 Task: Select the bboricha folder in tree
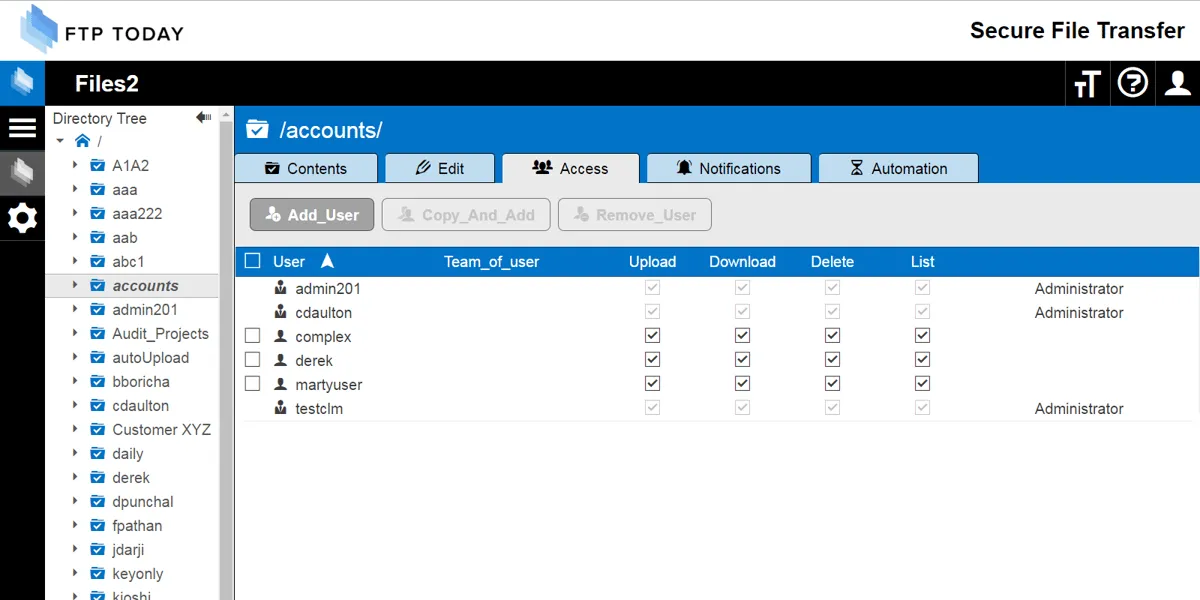pos(141,382)
